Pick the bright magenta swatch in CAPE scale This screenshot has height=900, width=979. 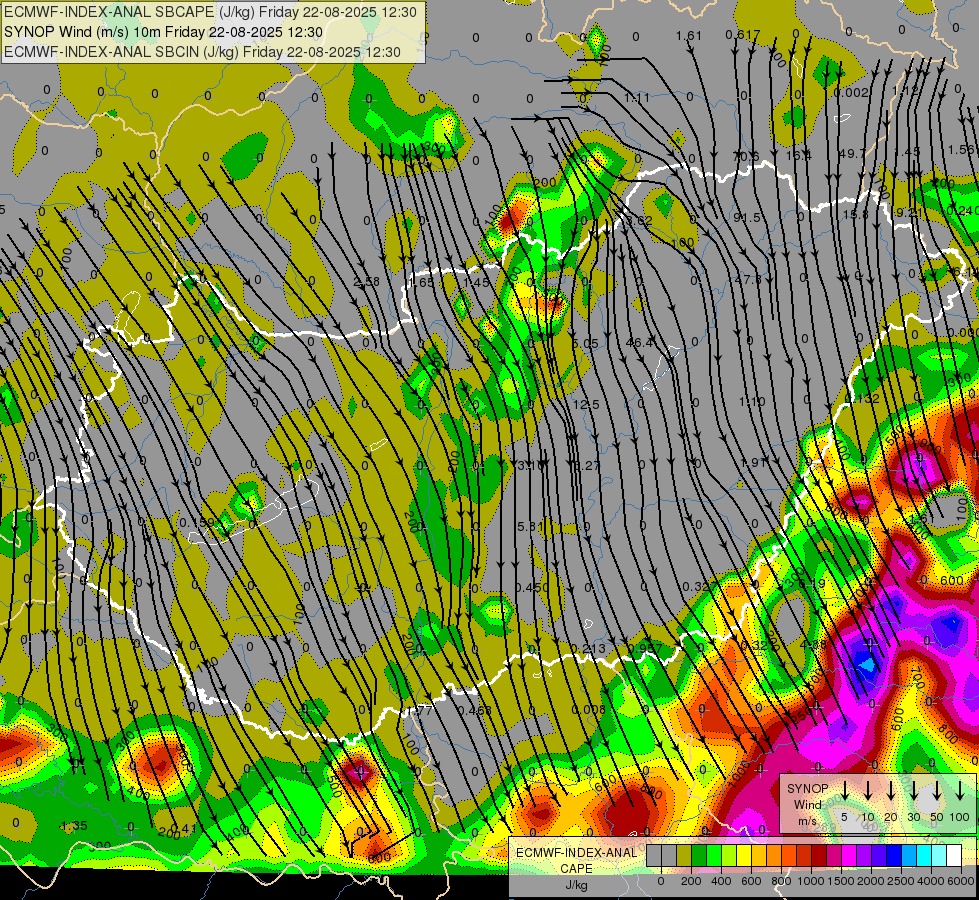click(x=849, y=855)
